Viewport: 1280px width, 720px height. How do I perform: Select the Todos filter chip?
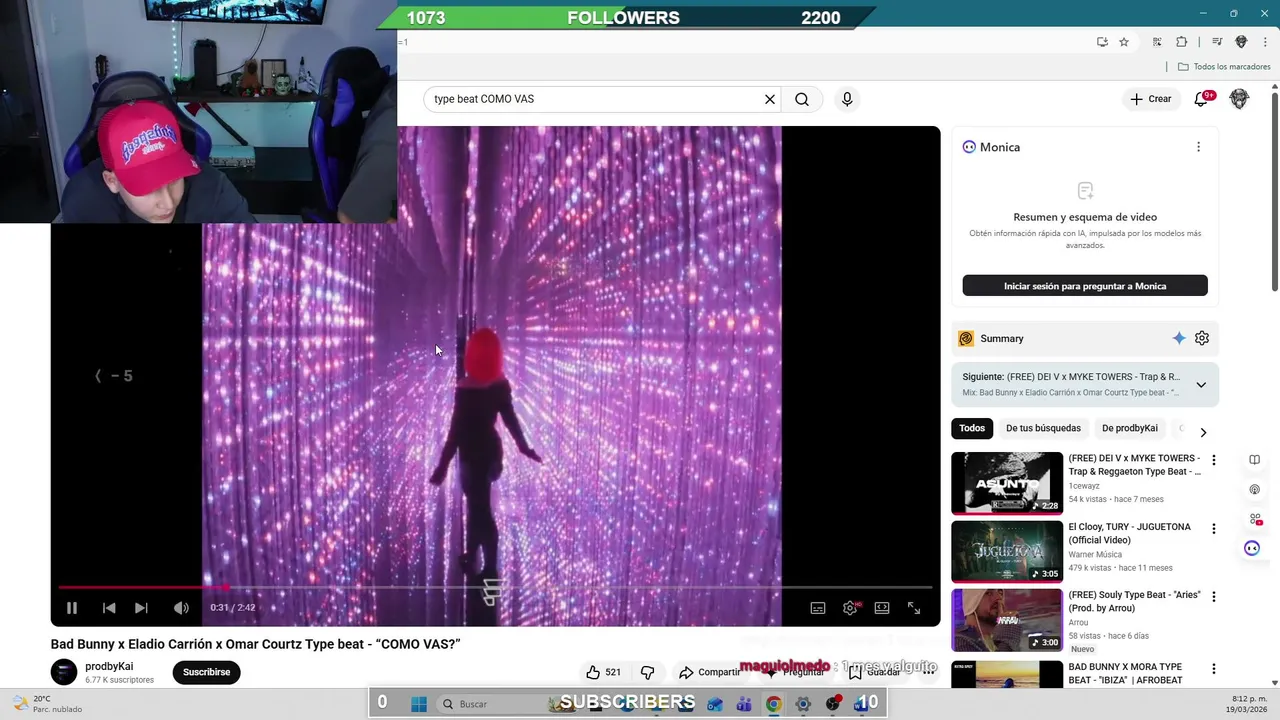(x=972, y=428)
